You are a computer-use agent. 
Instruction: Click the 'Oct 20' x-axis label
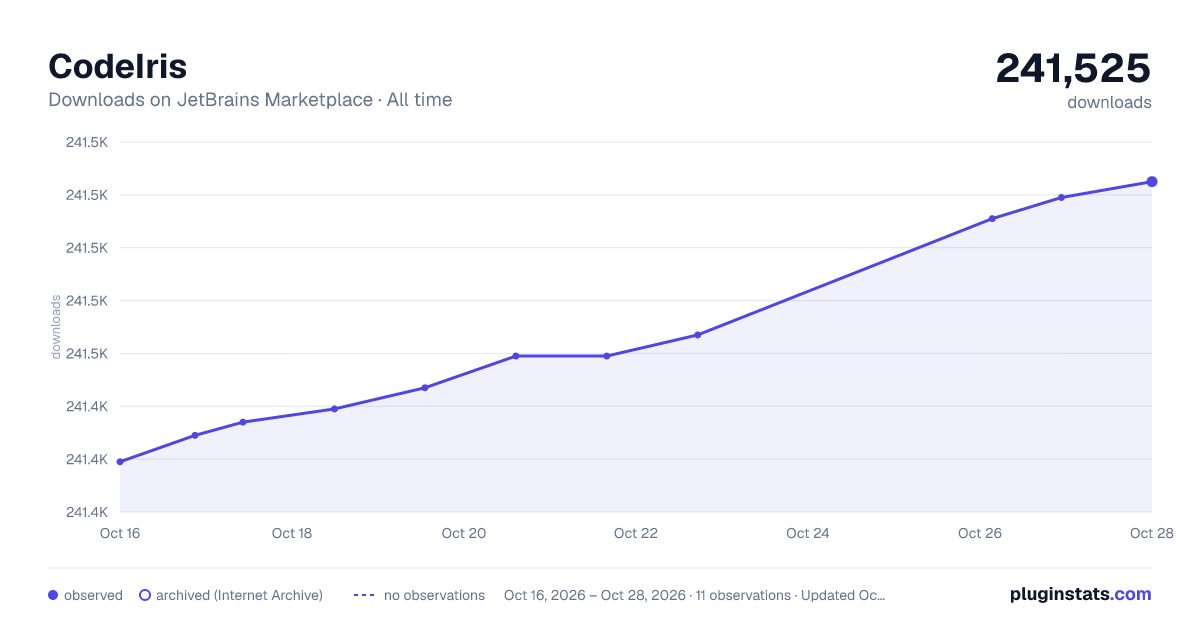[x=464, y=533]
